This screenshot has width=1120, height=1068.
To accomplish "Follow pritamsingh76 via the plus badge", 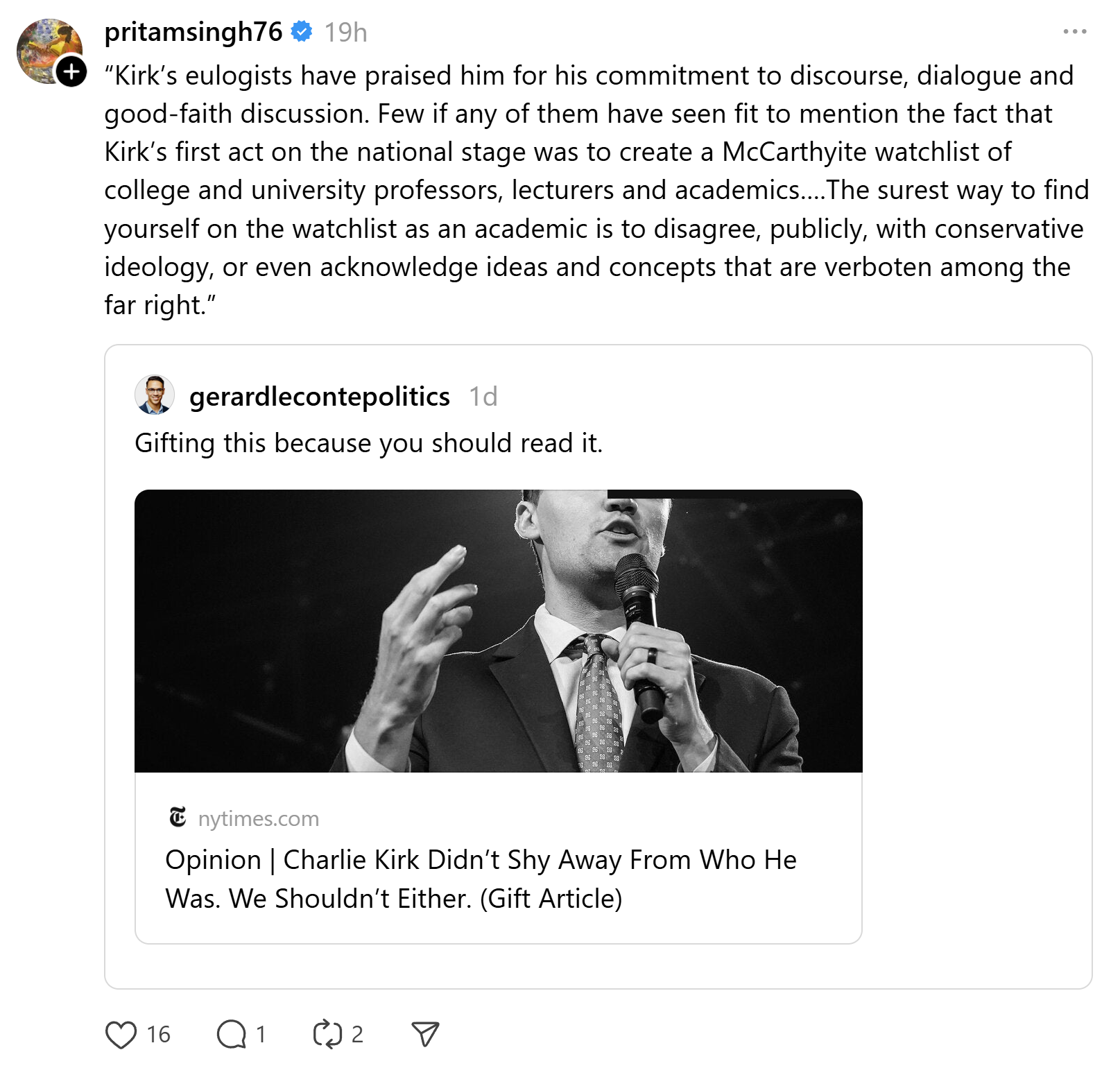I will point(71,71).
